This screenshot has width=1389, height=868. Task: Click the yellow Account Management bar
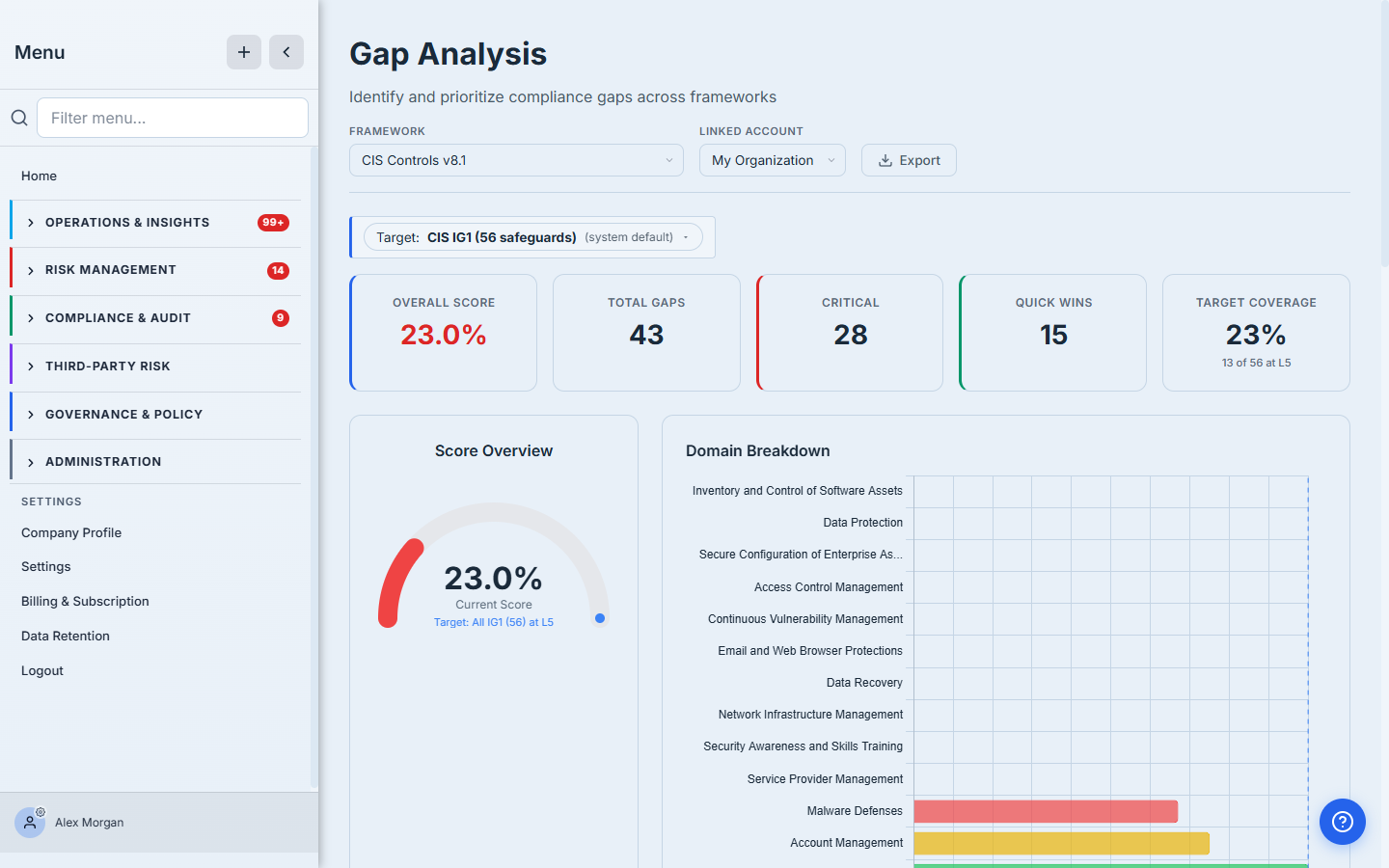[1062, 843]
